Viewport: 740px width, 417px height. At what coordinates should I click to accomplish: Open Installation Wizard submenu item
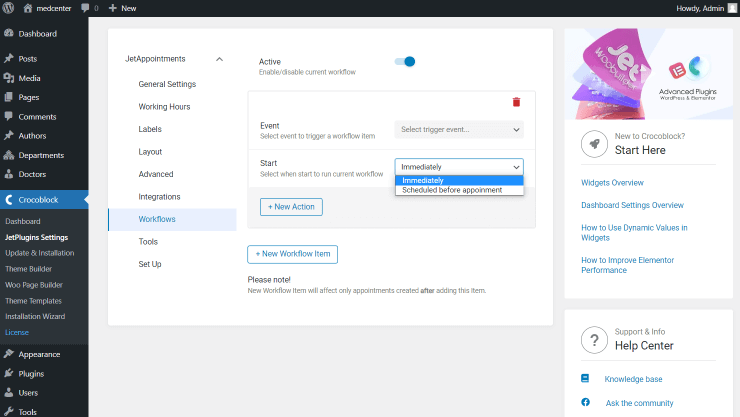tap(35, 317)
